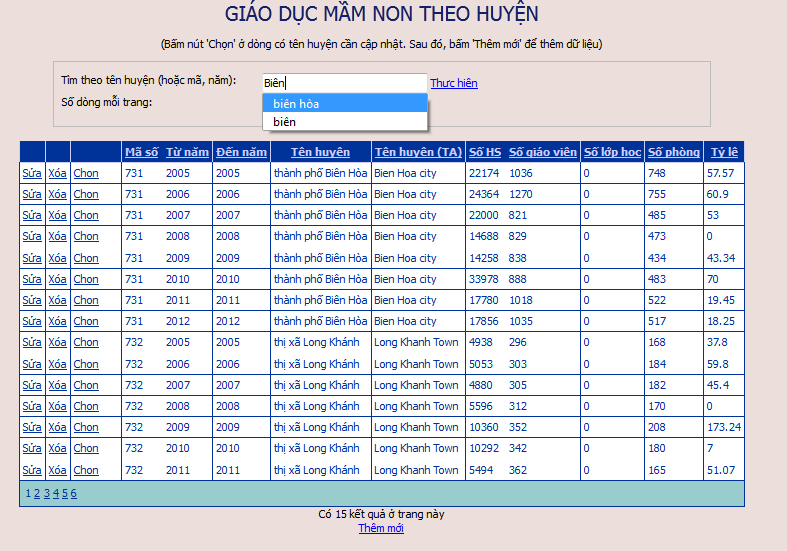The width and height of the screenshot is (787, 551).
Task: Click 'Xóa' in Long Khánh 2009 row
Action: tap(57, 428)
